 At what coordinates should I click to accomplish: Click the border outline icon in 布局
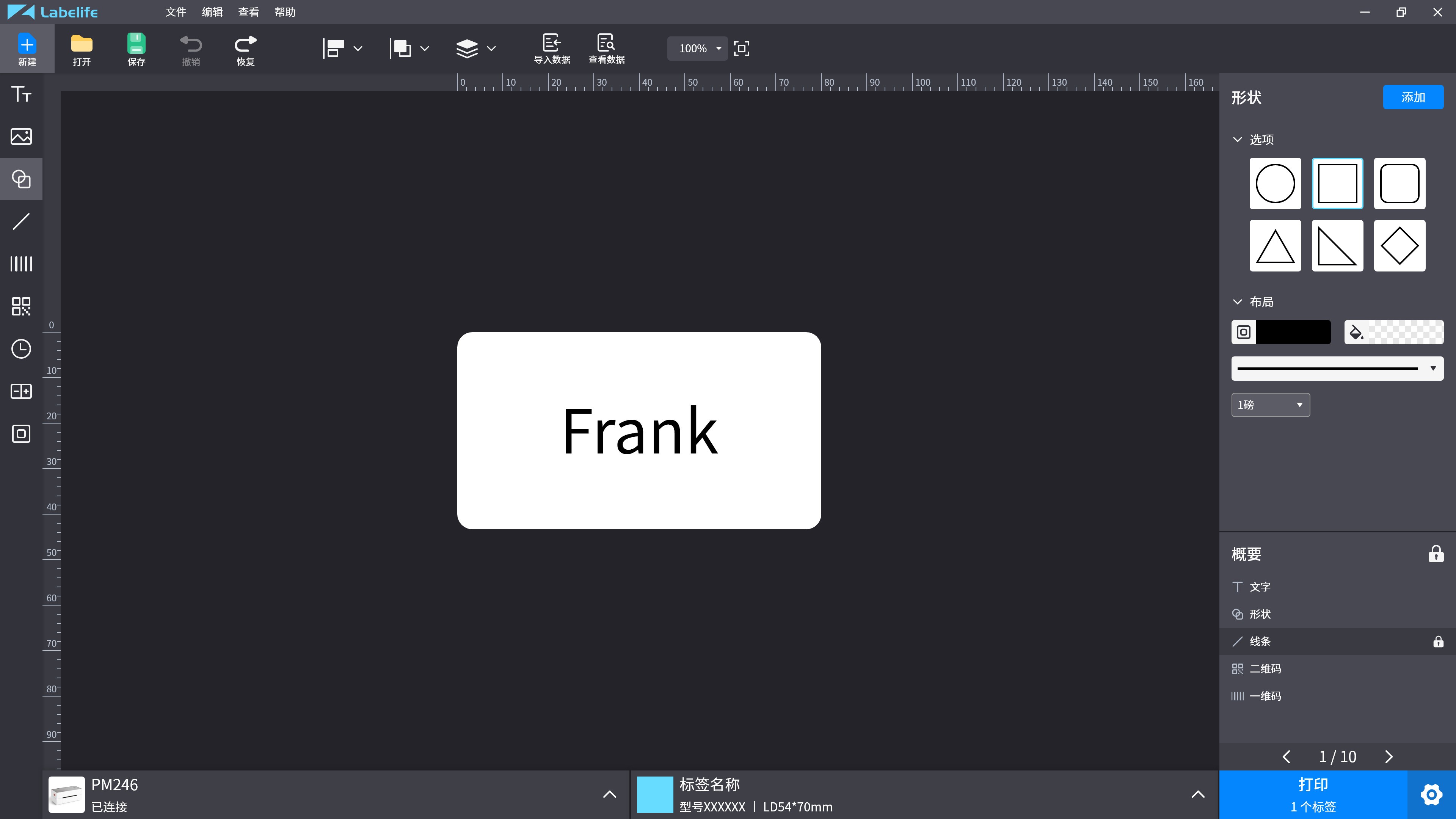coord(1244,332)
